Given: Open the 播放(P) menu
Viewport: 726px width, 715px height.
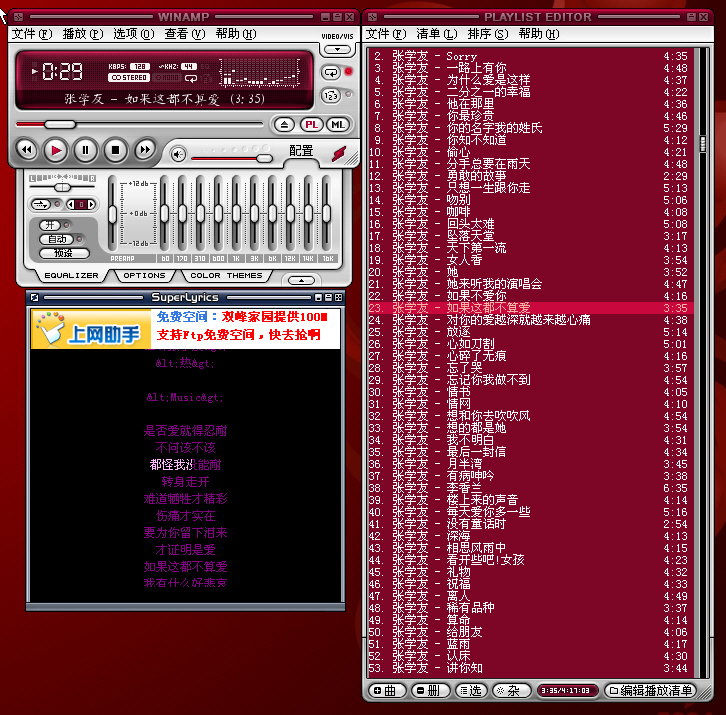Looking at the screenshot, I should [83, 34].
